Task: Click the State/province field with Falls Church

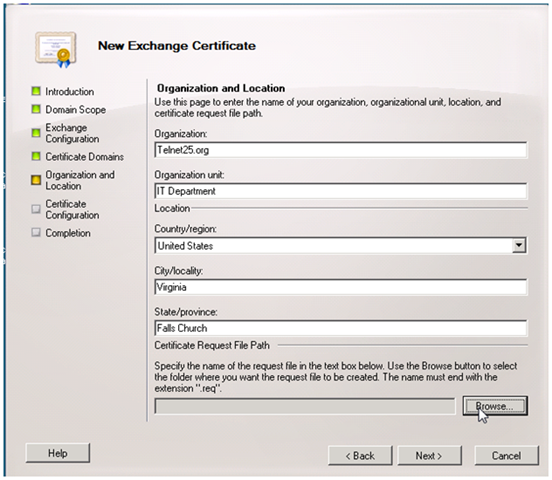Action: coord(340,328)
